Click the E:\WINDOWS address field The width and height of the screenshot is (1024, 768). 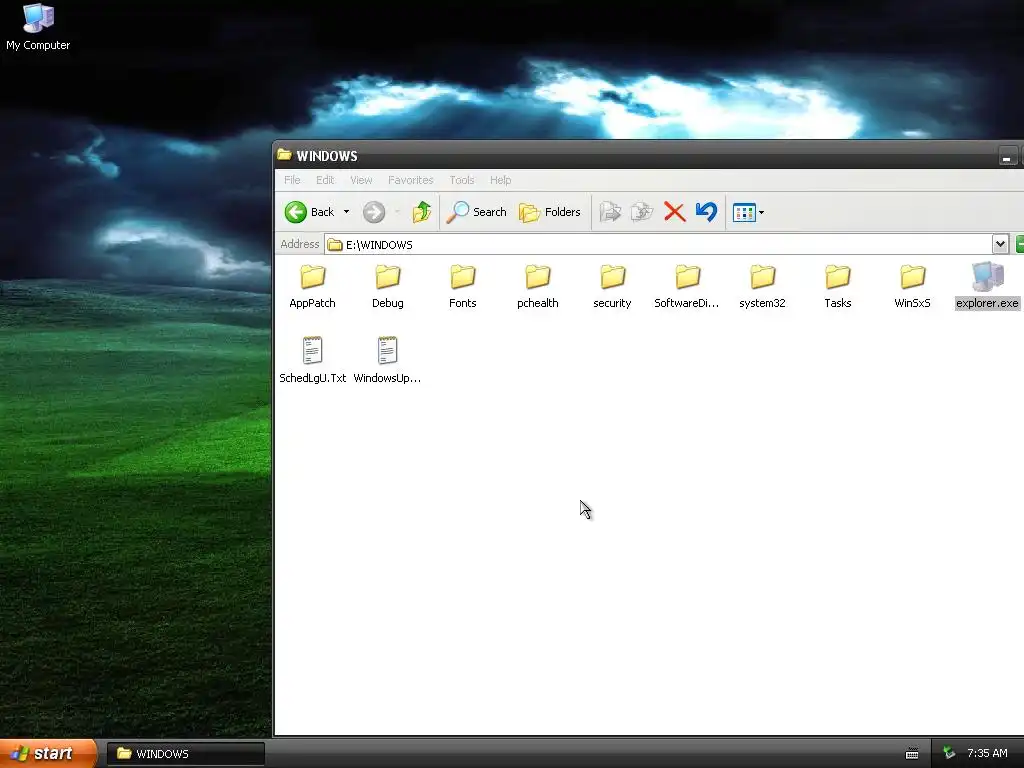coord(658,245)
